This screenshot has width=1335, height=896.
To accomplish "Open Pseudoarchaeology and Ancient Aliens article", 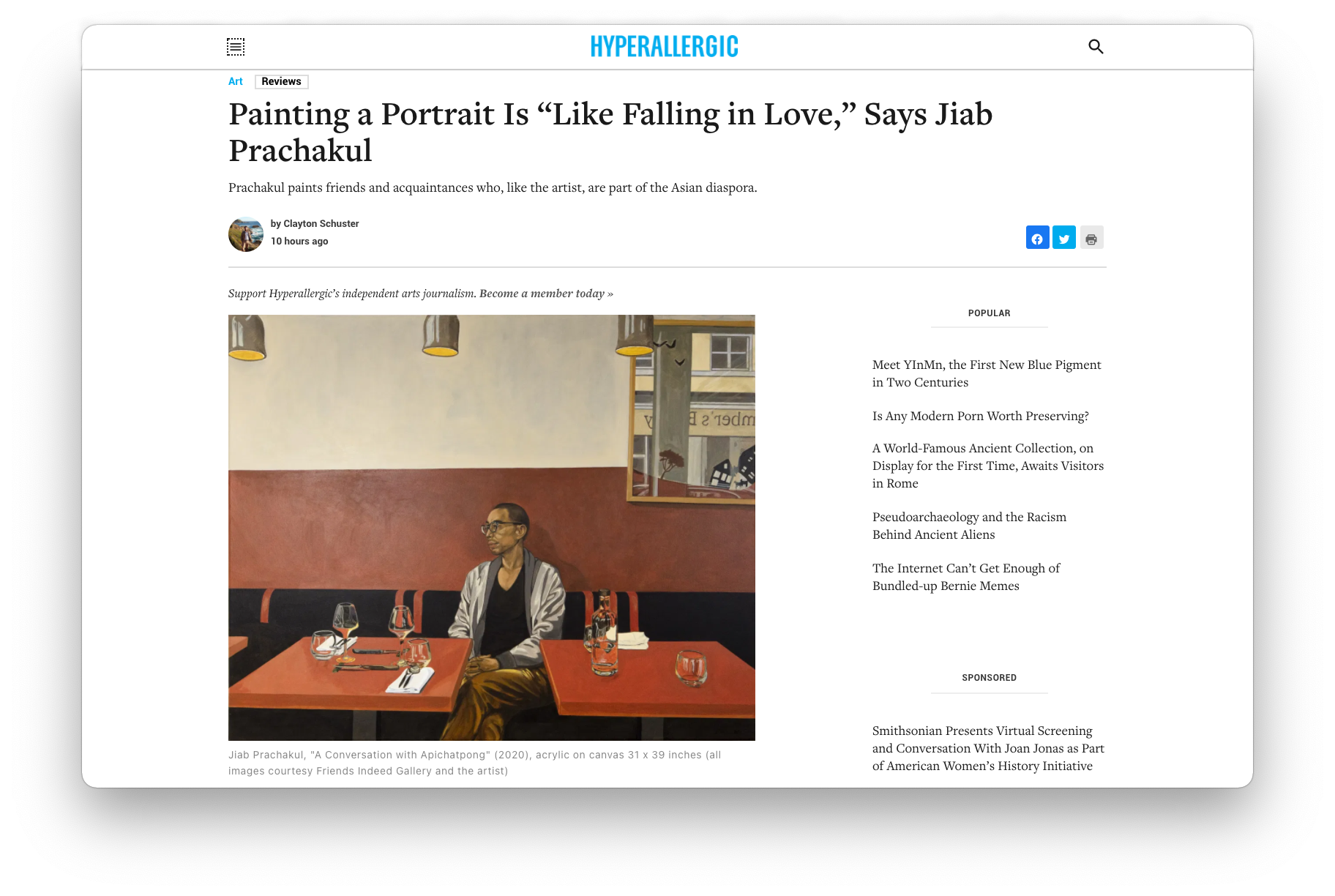I will (970, 526).
